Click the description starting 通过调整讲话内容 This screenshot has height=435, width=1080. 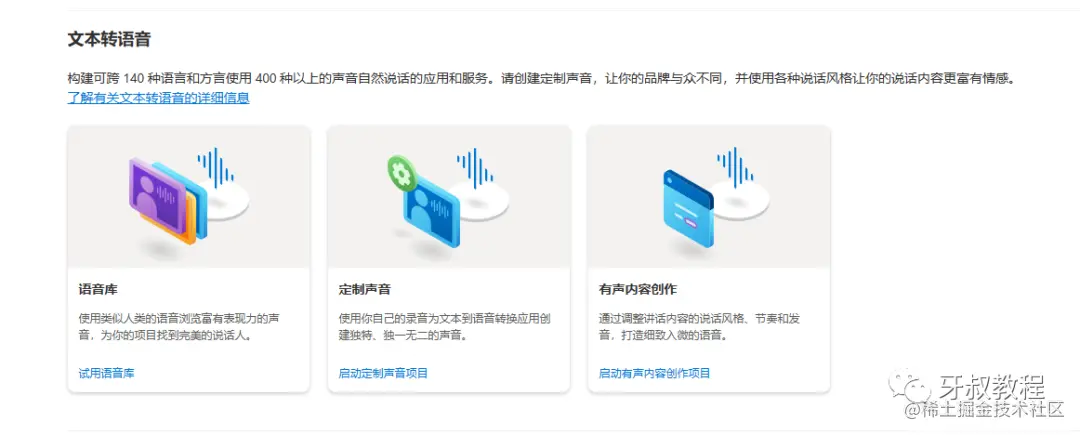(x=699, y=328)
